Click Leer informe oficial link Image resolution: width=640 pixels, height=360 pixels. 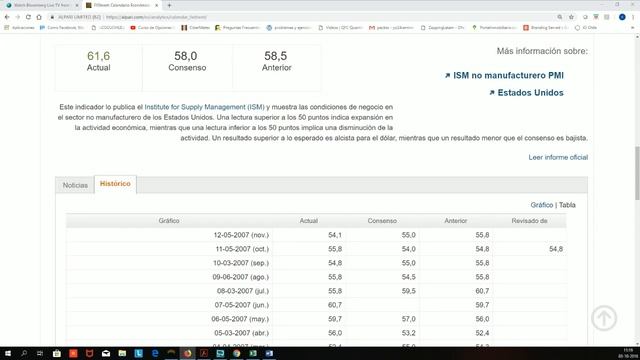(x=558, y=157)
